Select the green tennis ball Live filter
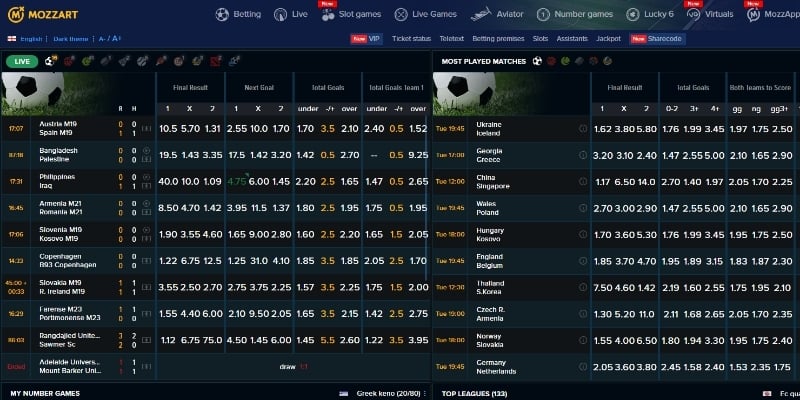Image resolution: width=800 pixels, height=400 pixels. pos(87,61)
